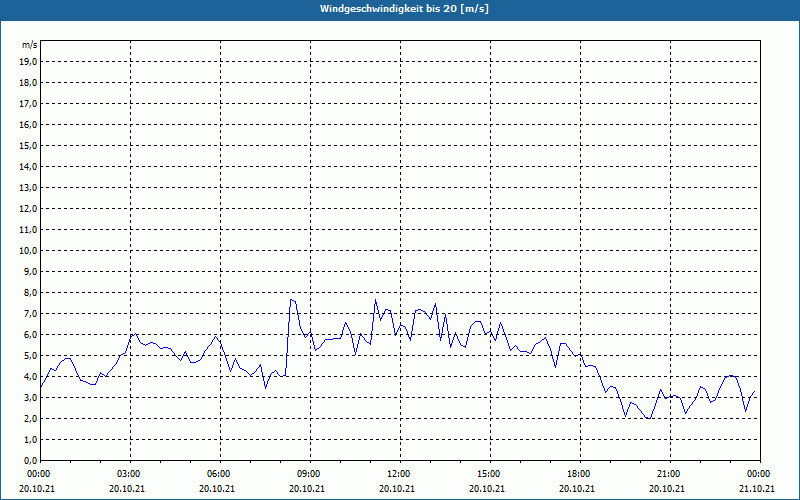Select the 7,0 y-axis value
This screenshot has height=500, width=800.
pyautogui.click(x=30, y=313)
